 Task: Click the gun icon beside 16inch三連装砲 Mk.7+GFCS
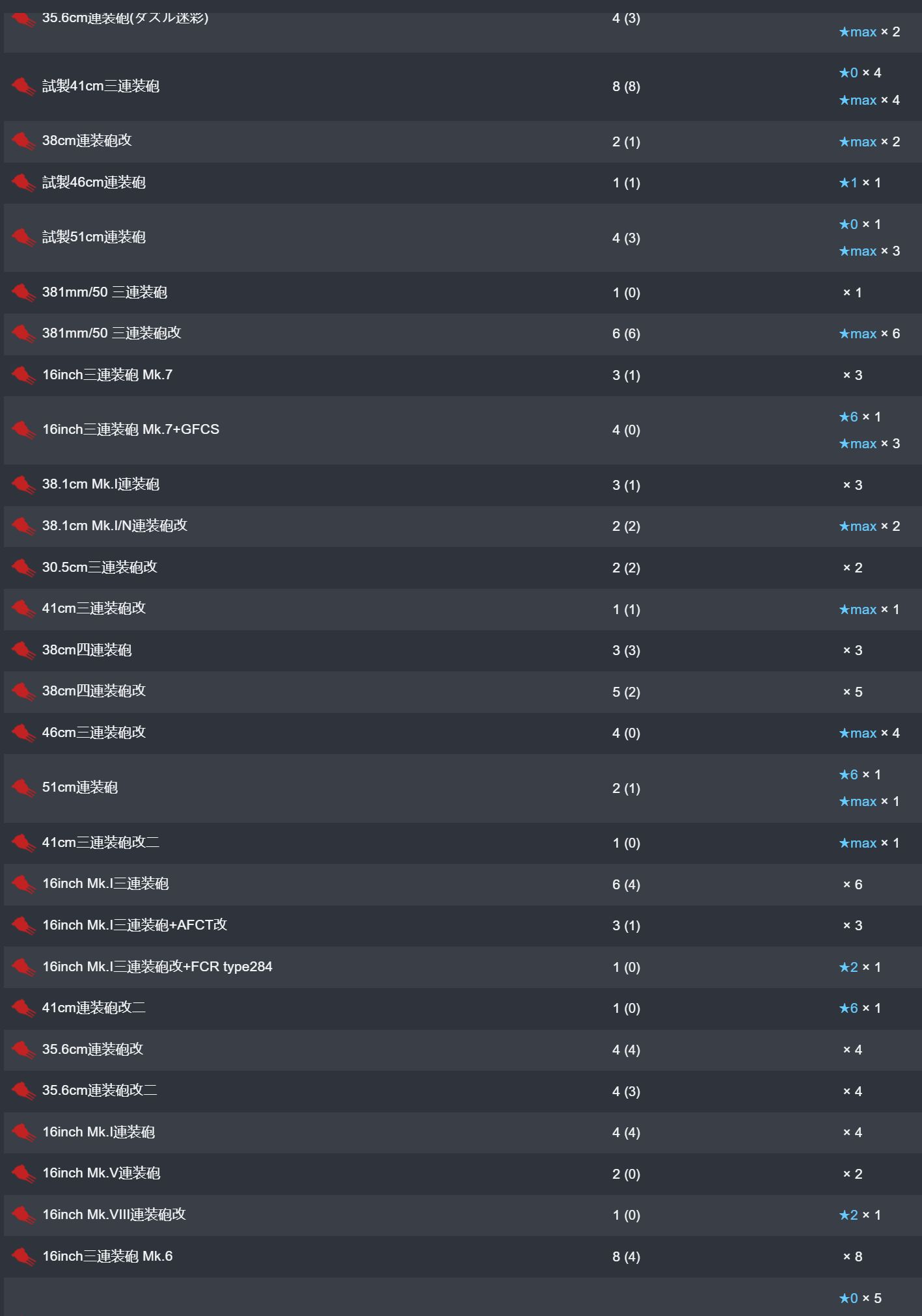(23, 430)
